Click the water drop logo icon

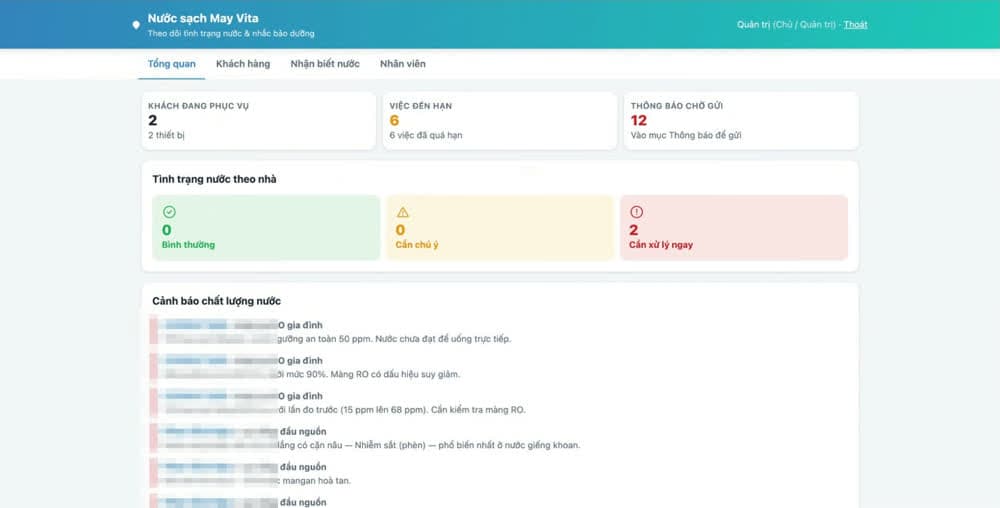coord(136,25)
